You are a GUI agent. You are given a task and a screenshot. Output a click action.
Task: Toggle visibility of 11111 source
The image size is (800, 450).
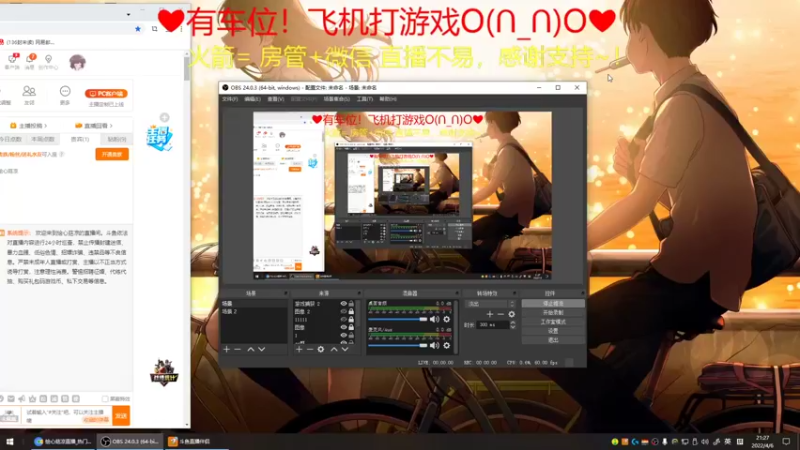(343, 319)
